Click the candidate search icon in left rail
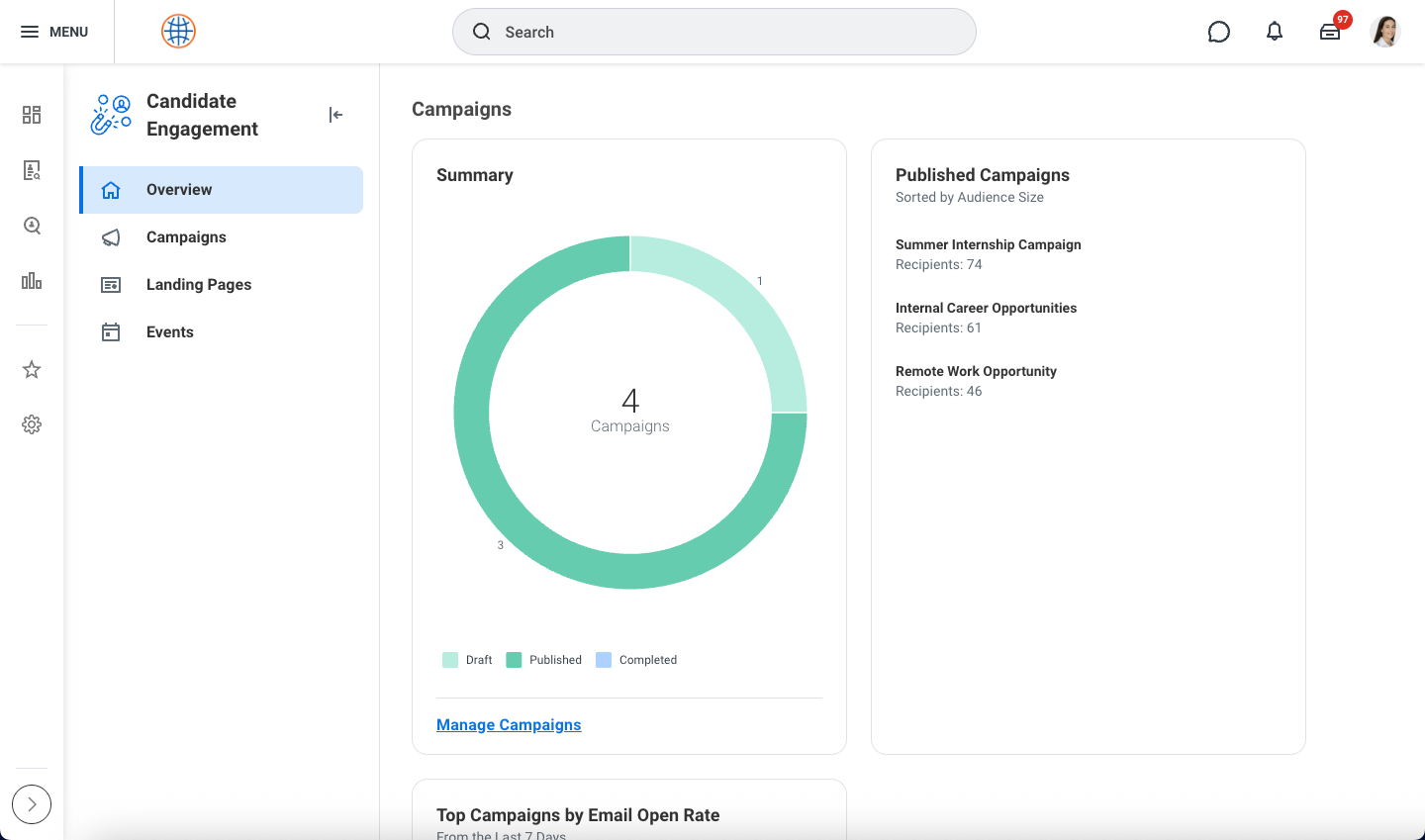Image resolution: width=1425 pixels, height=840 pixels. [32, 226]
